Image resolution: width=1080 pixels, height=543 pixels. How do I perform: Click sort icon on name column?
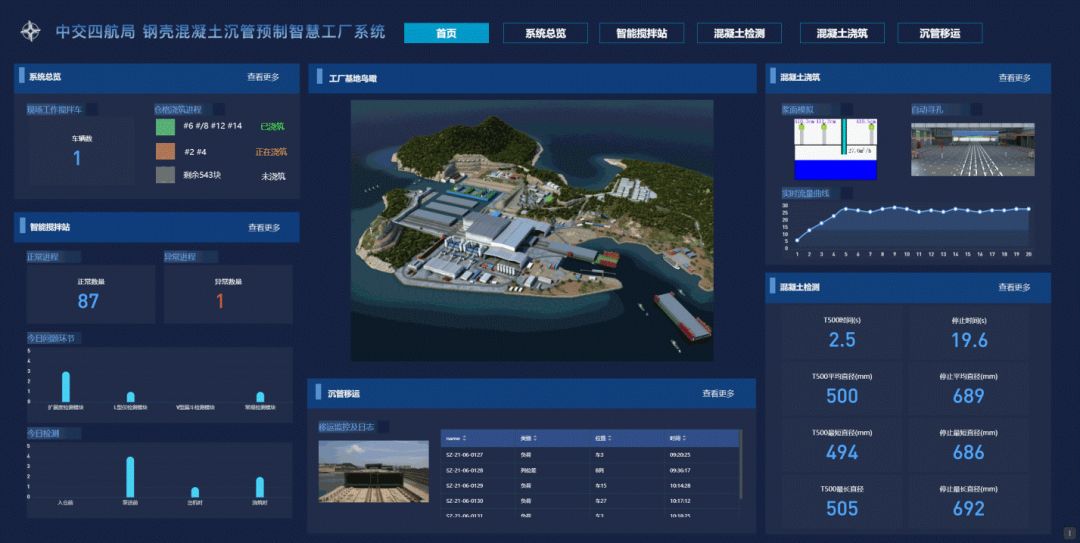[465, 438]
